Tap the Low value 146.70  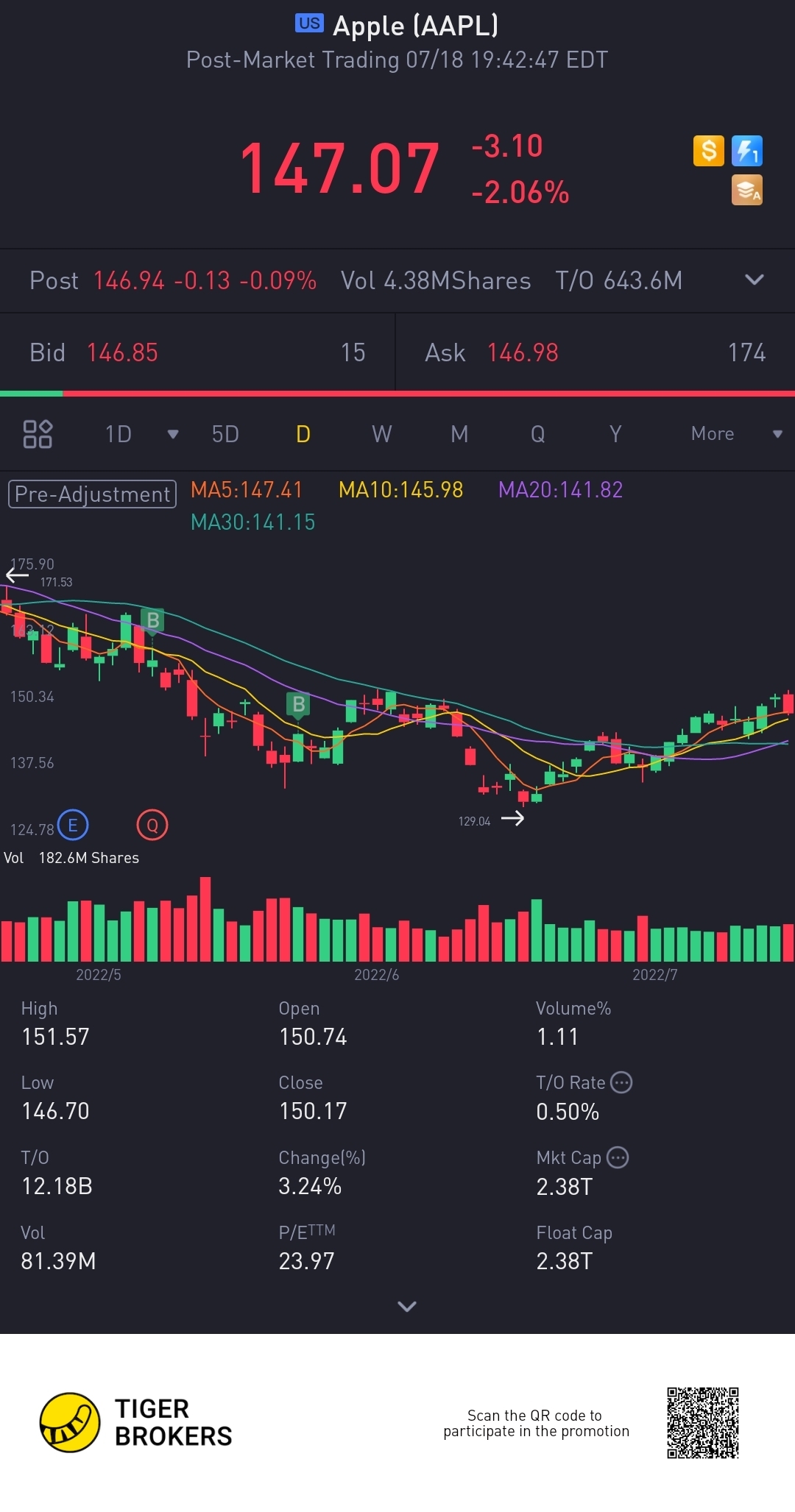pyautogui.click(x=55, y=1111)
